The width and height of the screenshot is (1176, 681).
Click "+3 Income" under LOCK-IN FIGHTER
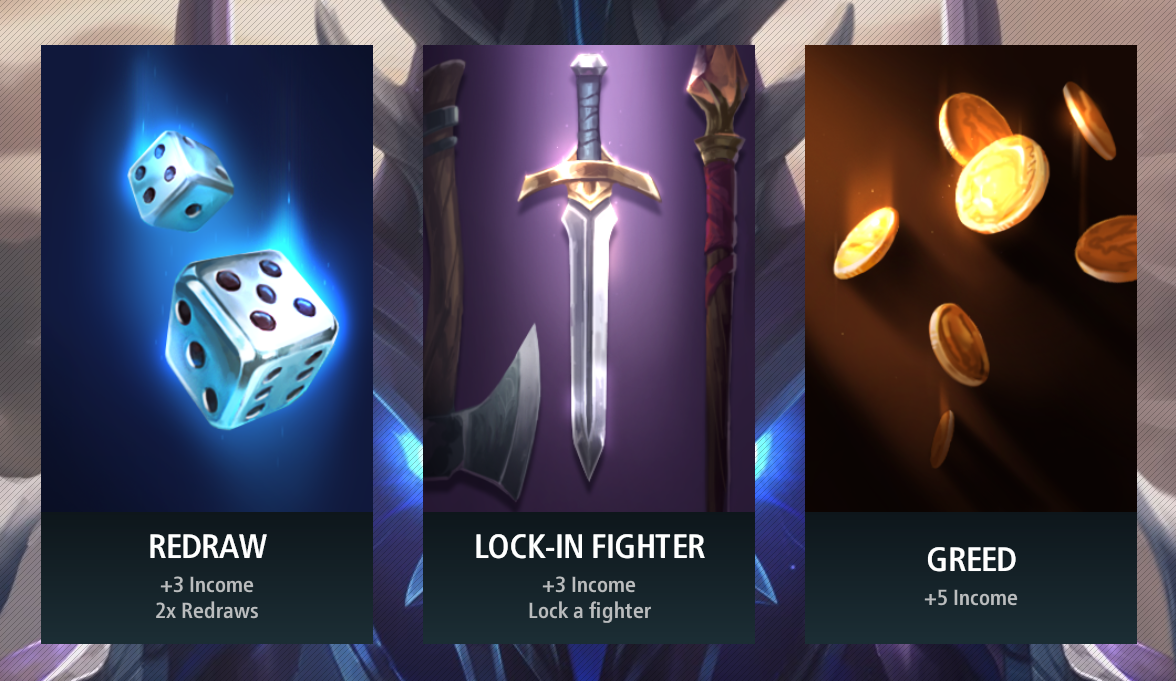[589, 584]
